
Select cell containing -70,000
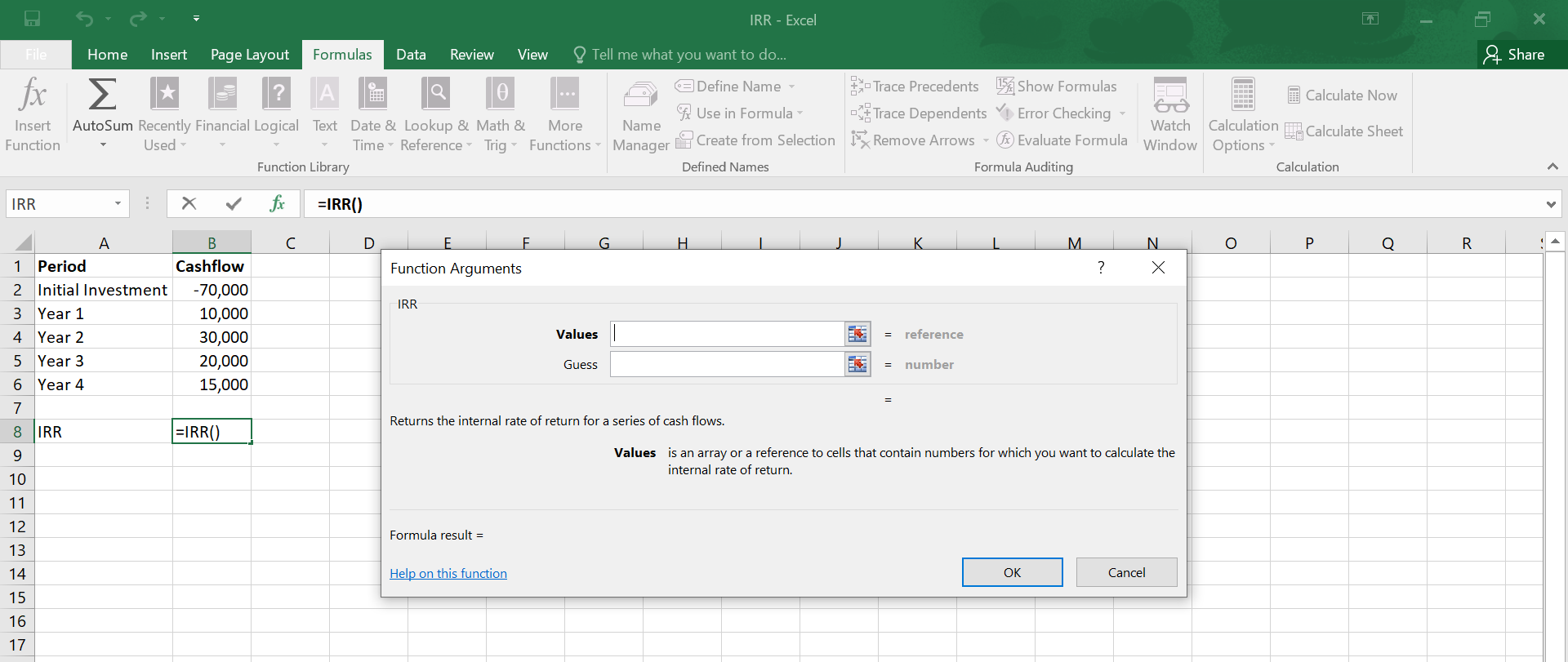tap(212, 290)
